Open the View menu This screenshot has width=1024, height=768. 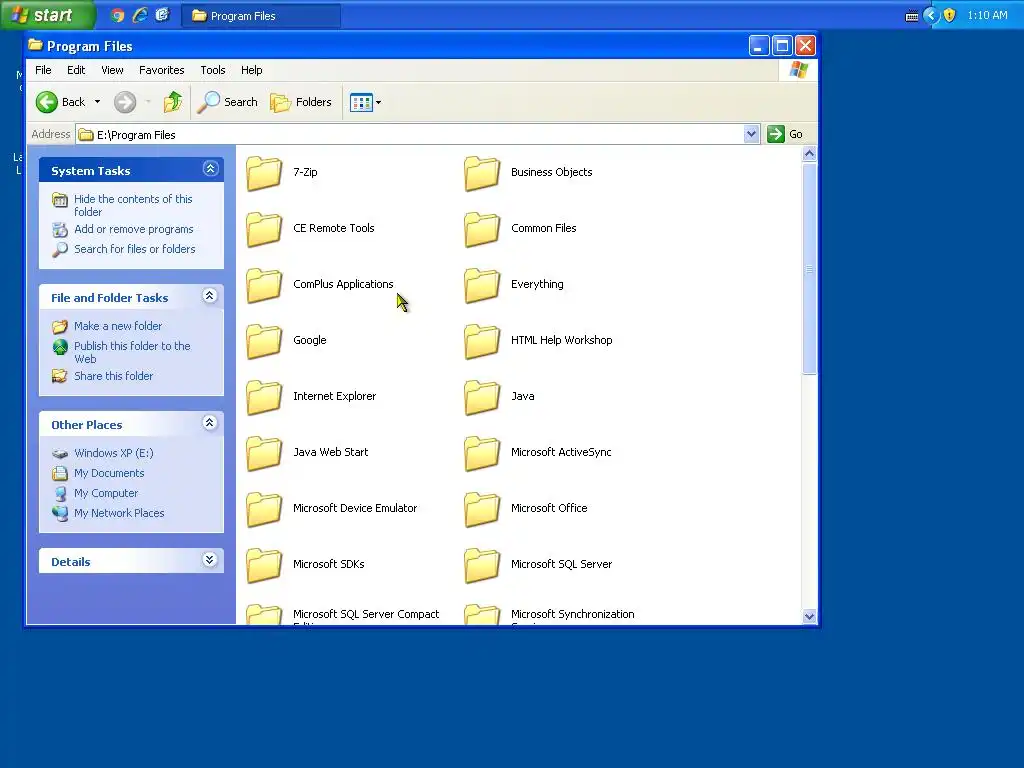[x=112, y=70]
